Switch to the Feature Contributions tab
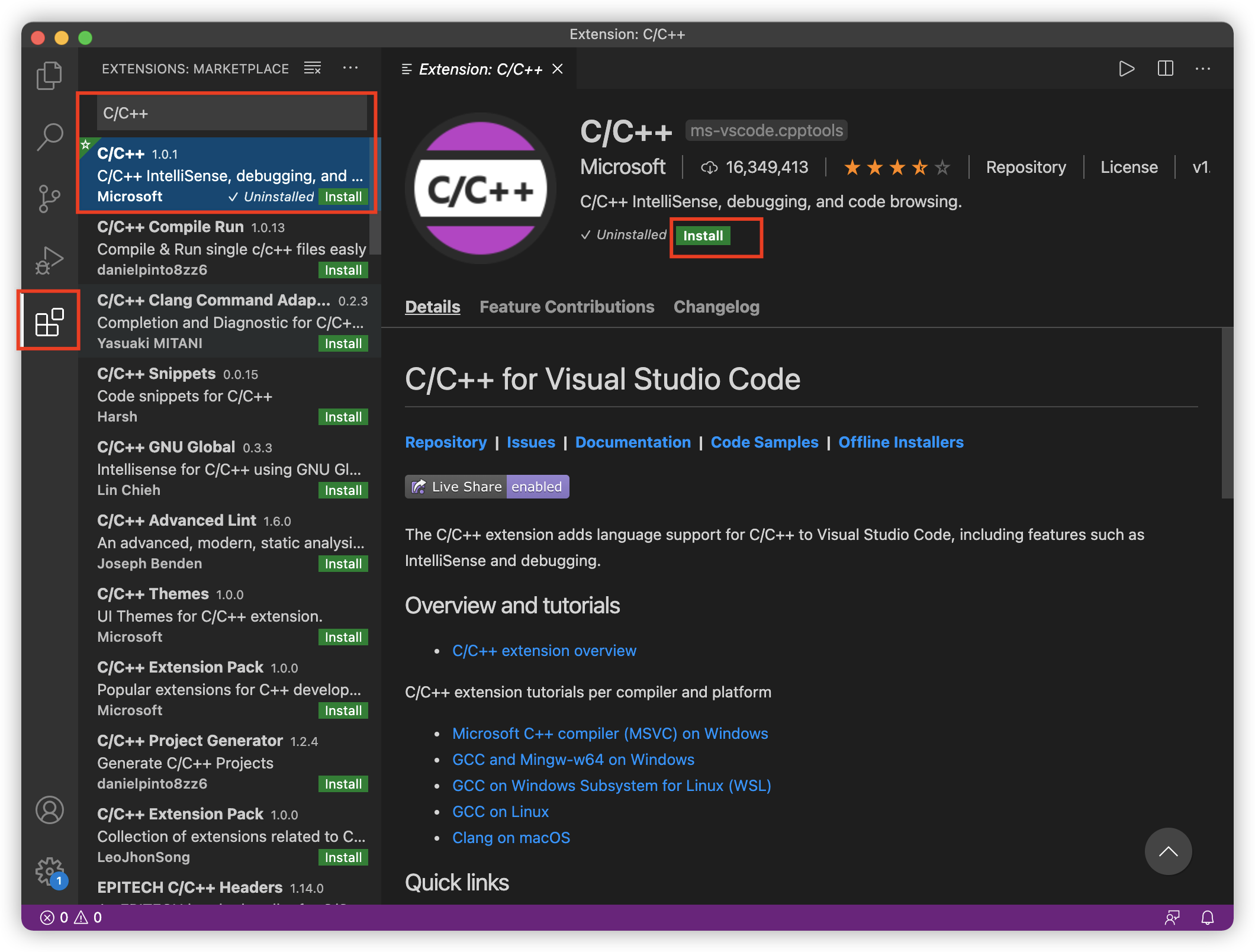 (x=567, y=307)
